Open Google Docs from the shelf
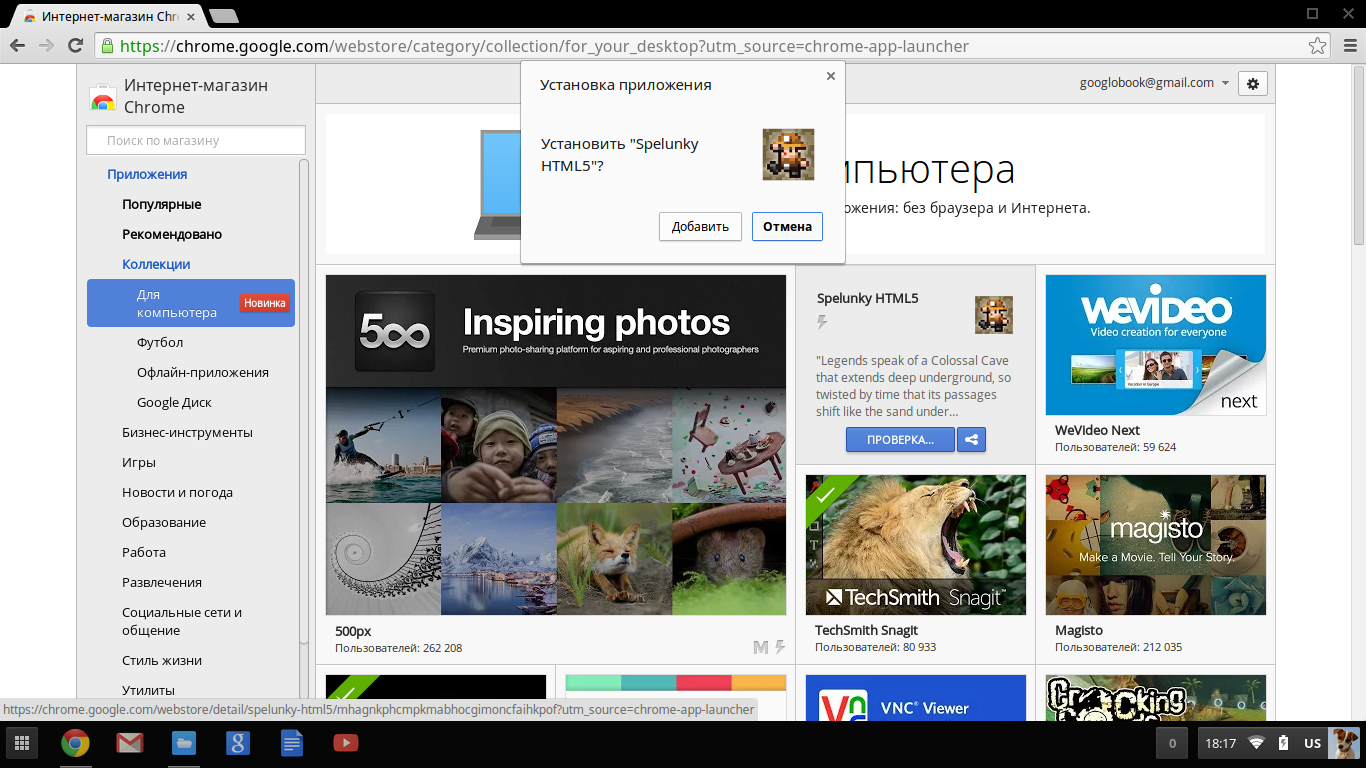 coord(291,743)
